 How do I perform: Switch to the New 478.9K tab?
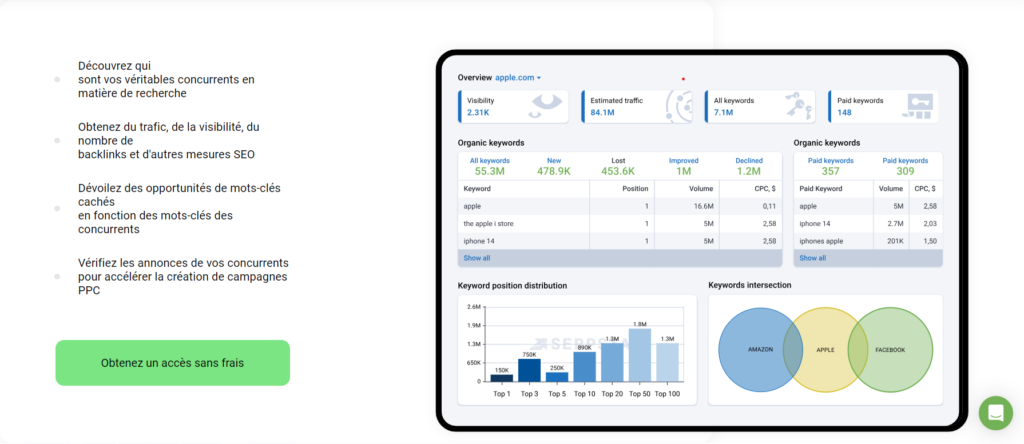coord(554,166)
